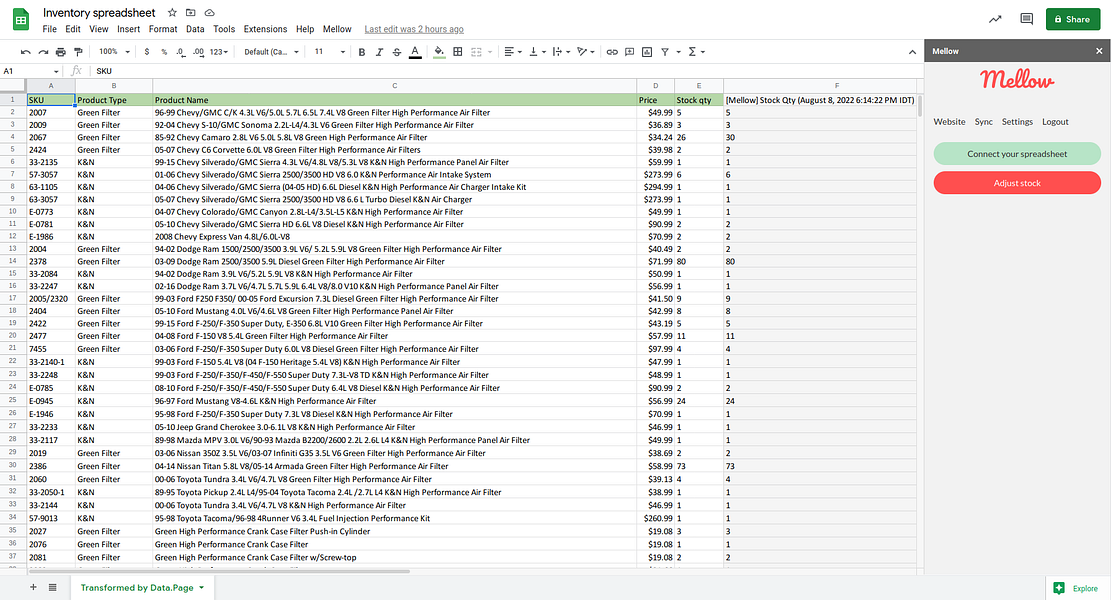This screenshot has height=600, width=1111.
Task: Open the Extensions menu
Action: click(265, 29)
